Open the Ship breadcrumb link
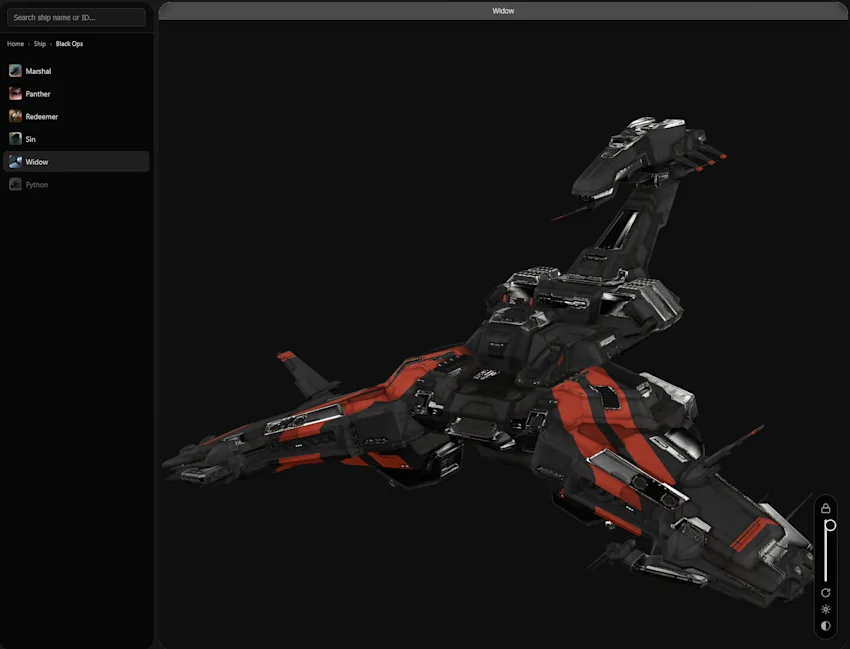 (40, 44)
